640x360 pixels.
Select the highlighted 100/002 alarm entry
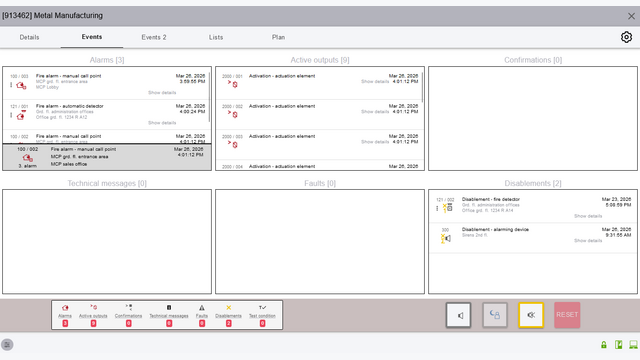click(x=107, y=157)
